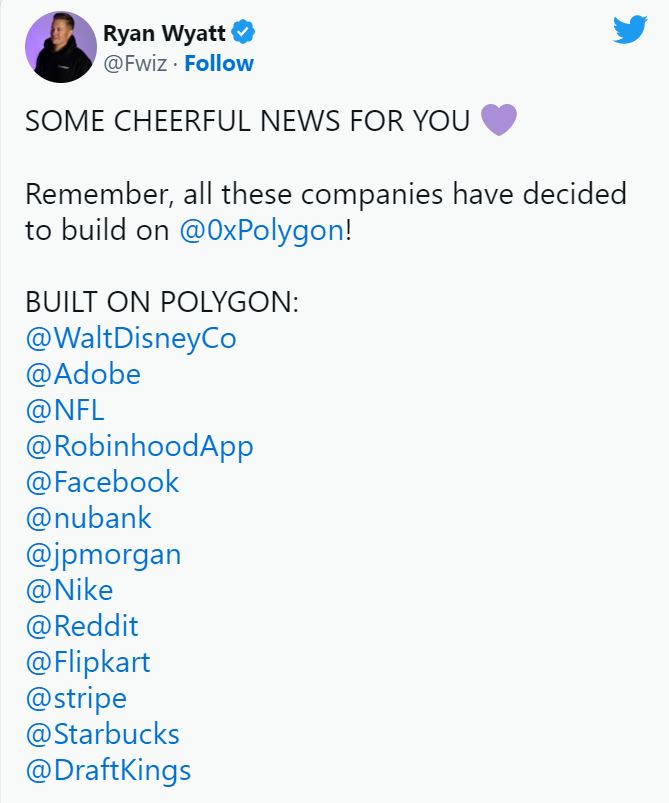Open the @Reddit mention
The height and width of the screenshot is (803, 669).
pyautogui.click(x=82, y=626)
